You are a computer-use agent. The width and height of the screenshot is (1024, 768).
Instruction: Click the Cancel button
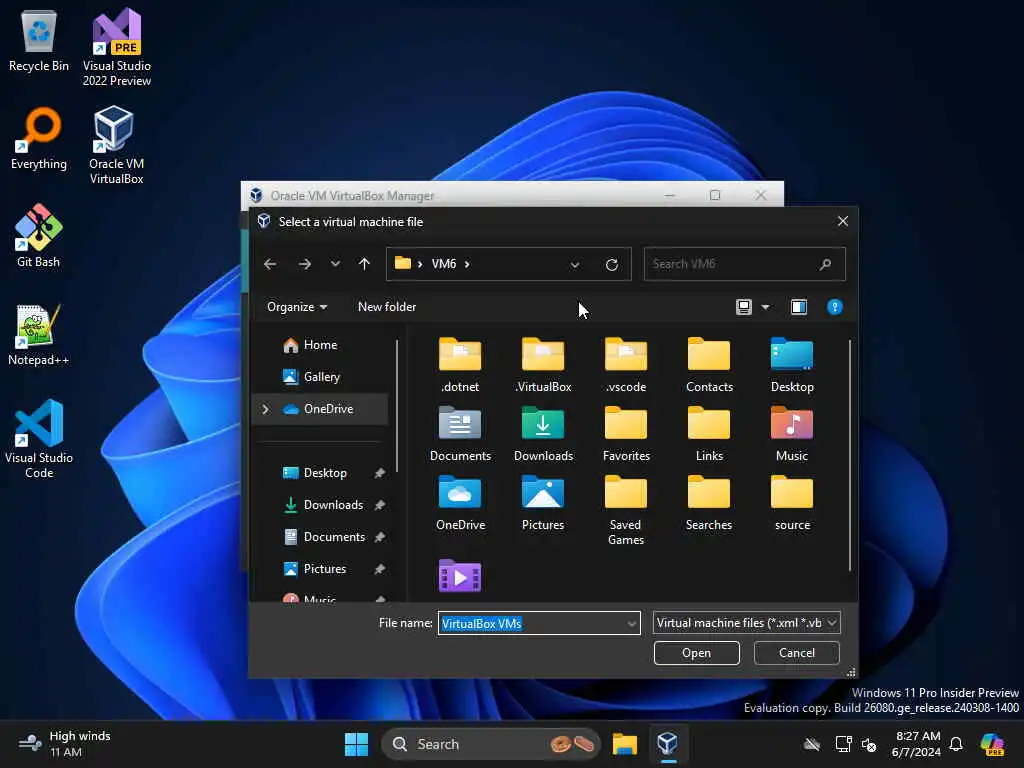pos(796,653)
